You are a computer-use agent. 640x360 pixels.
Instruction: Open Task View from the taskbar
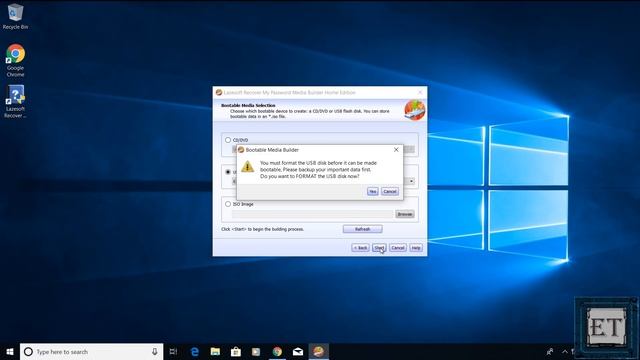click(173, 351)
